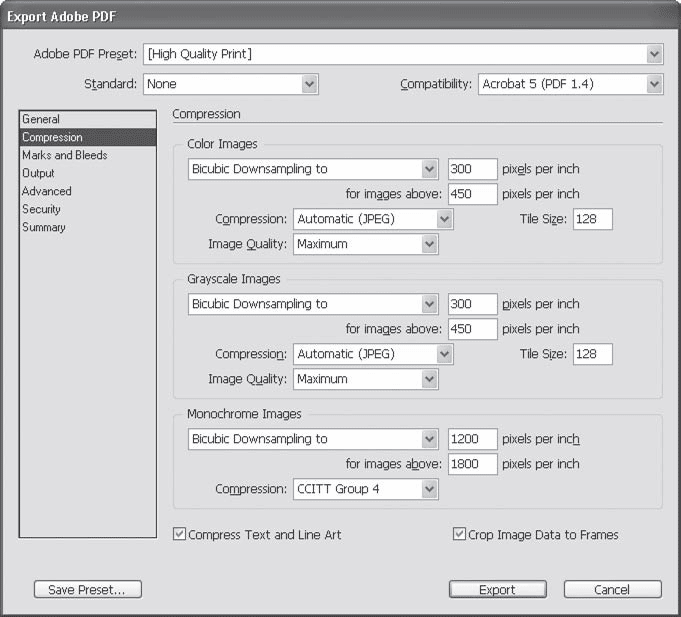This screenshot has height=617, width=681.
Task: Go to the Advanced section
Action: (47, 191)
